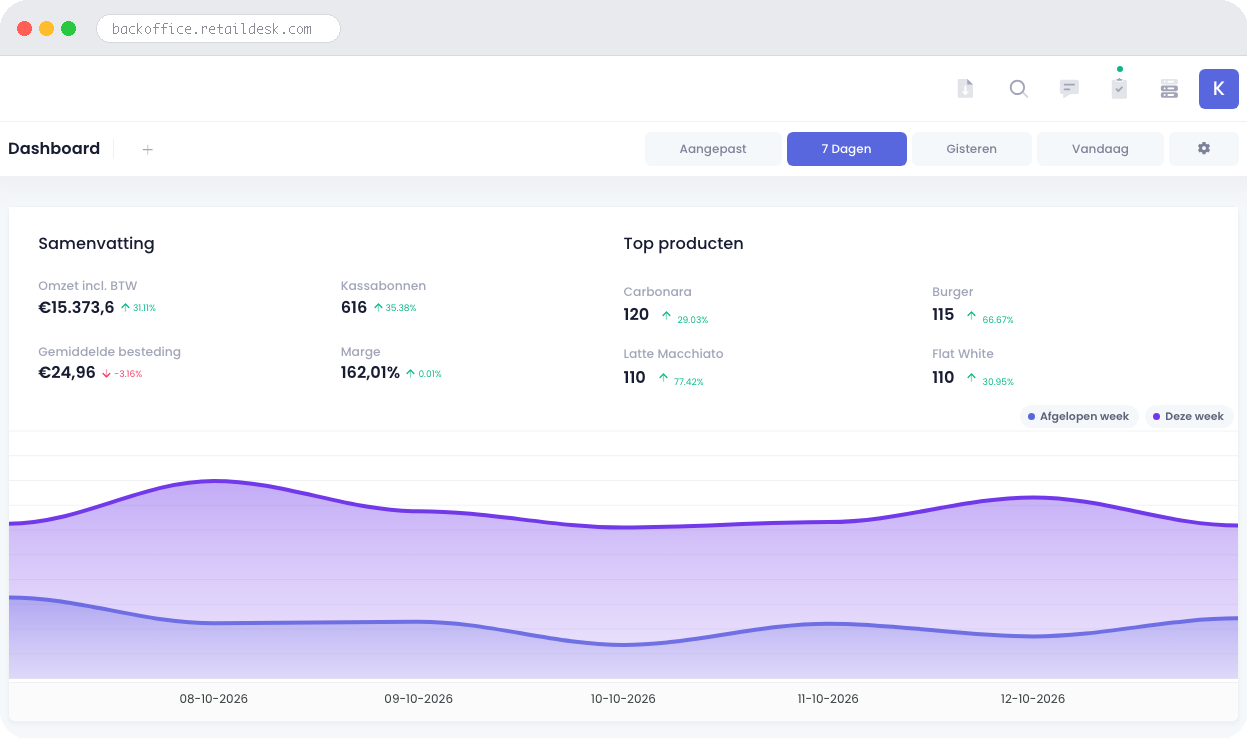Click the 10-10-2026 axis date

(x=623, y=699)
